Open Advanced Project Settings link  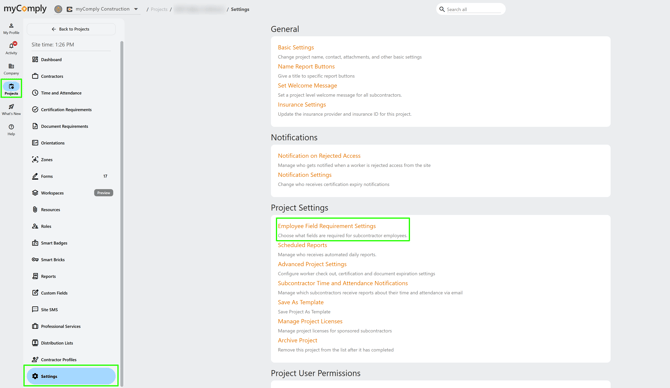coord(312,264)
